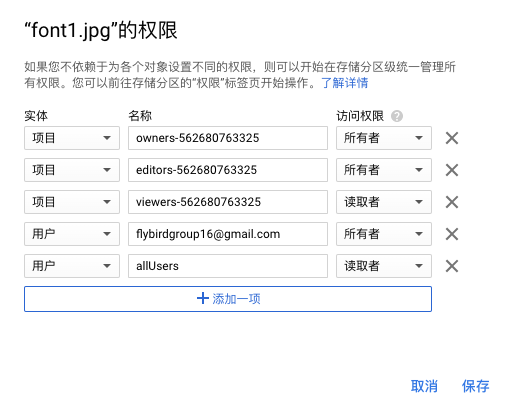Click the owners-562680763325 name field
The width and height of the screenshot is (512, 411).
[228, 138]
